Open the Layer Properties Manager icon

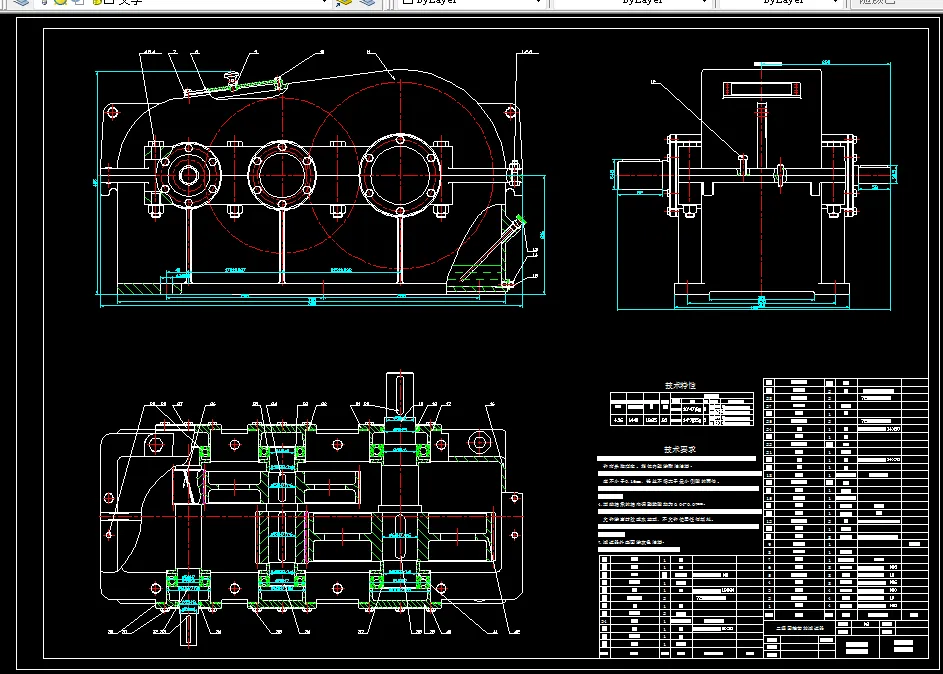pyautogui.click(x=20, y=2)
